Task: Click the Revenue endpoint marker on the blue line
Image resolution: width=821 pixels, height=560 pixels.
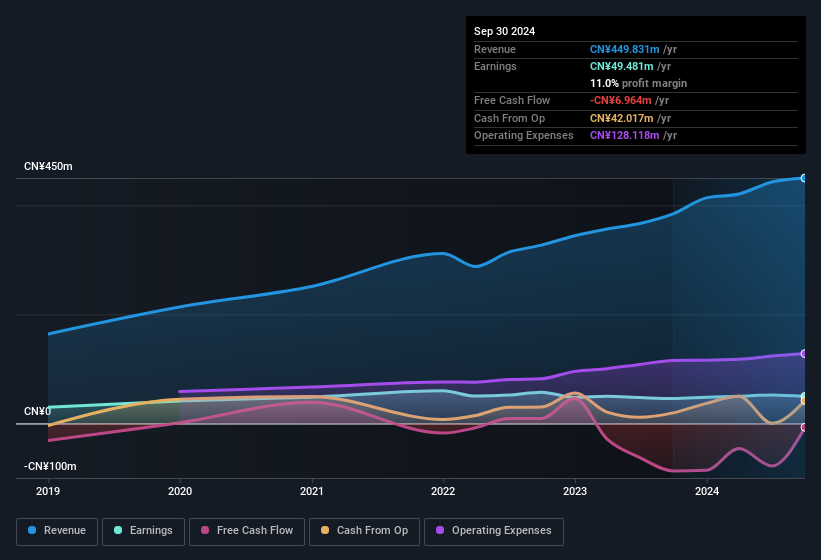Action: [x=803, y=178]
